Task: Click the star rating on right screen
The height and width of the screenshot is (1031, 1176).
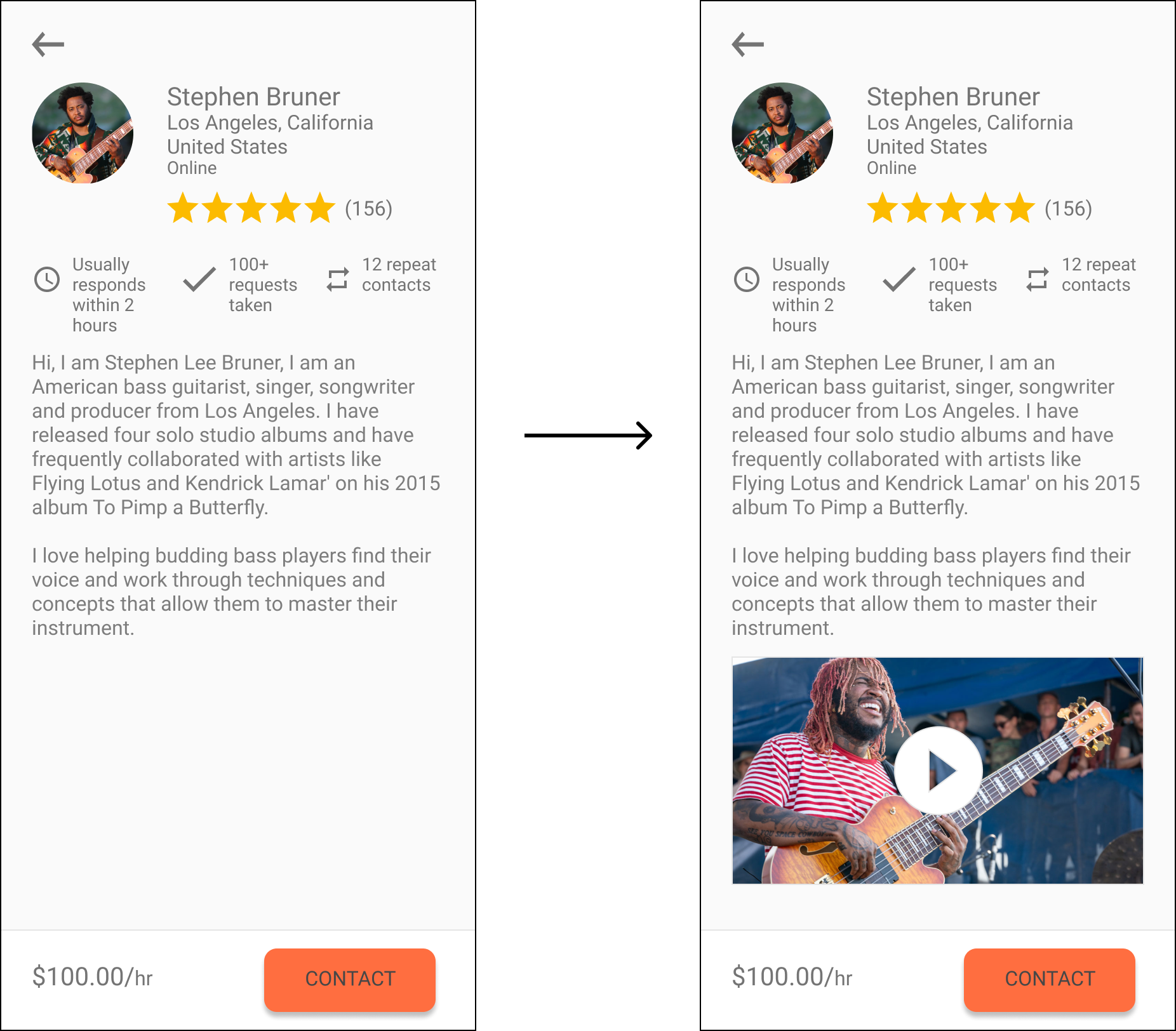Action: (x=951, y=208)
